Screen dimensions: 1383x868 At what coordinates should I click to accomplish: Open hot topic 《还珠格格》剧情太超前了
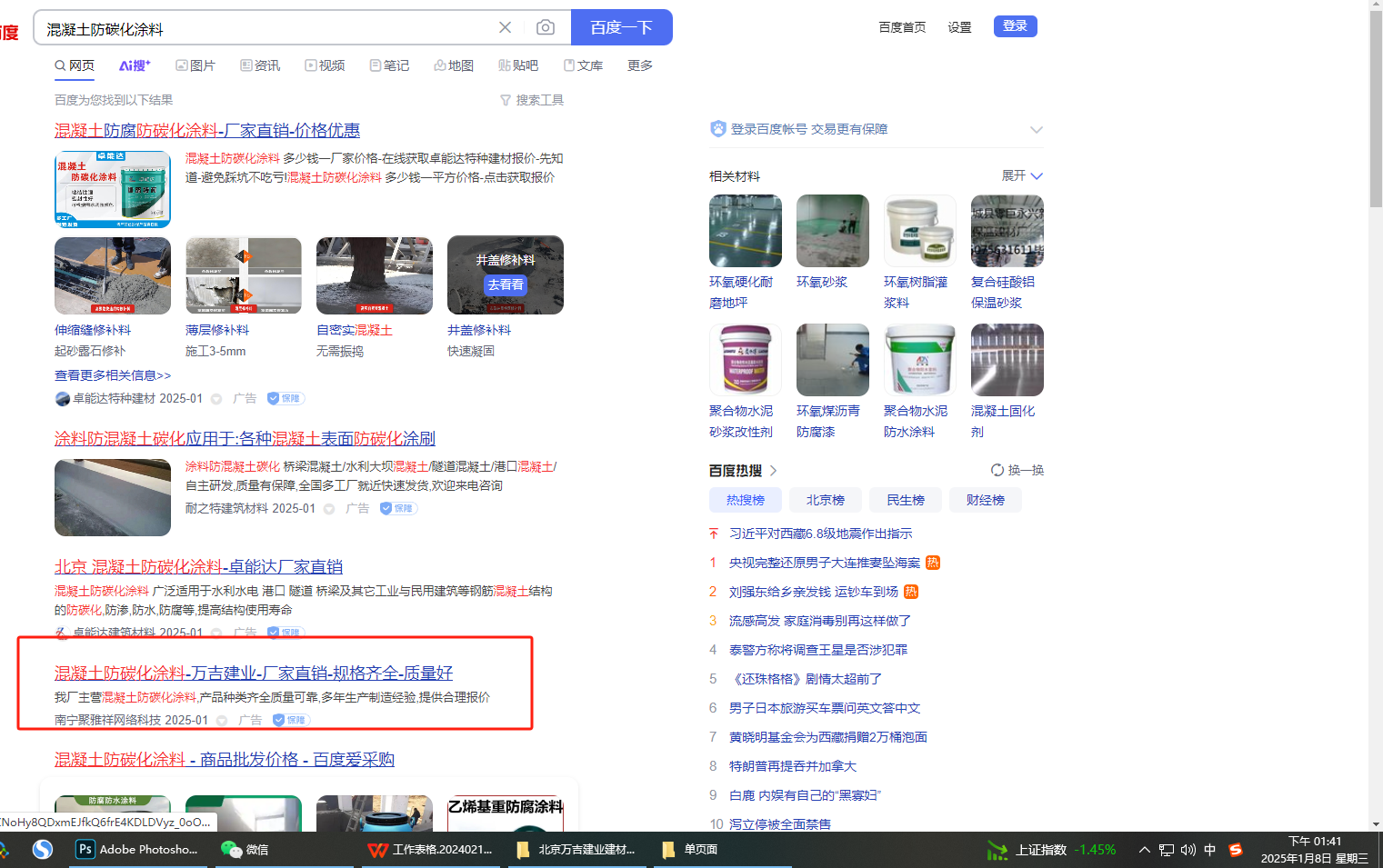pos(806,679)
